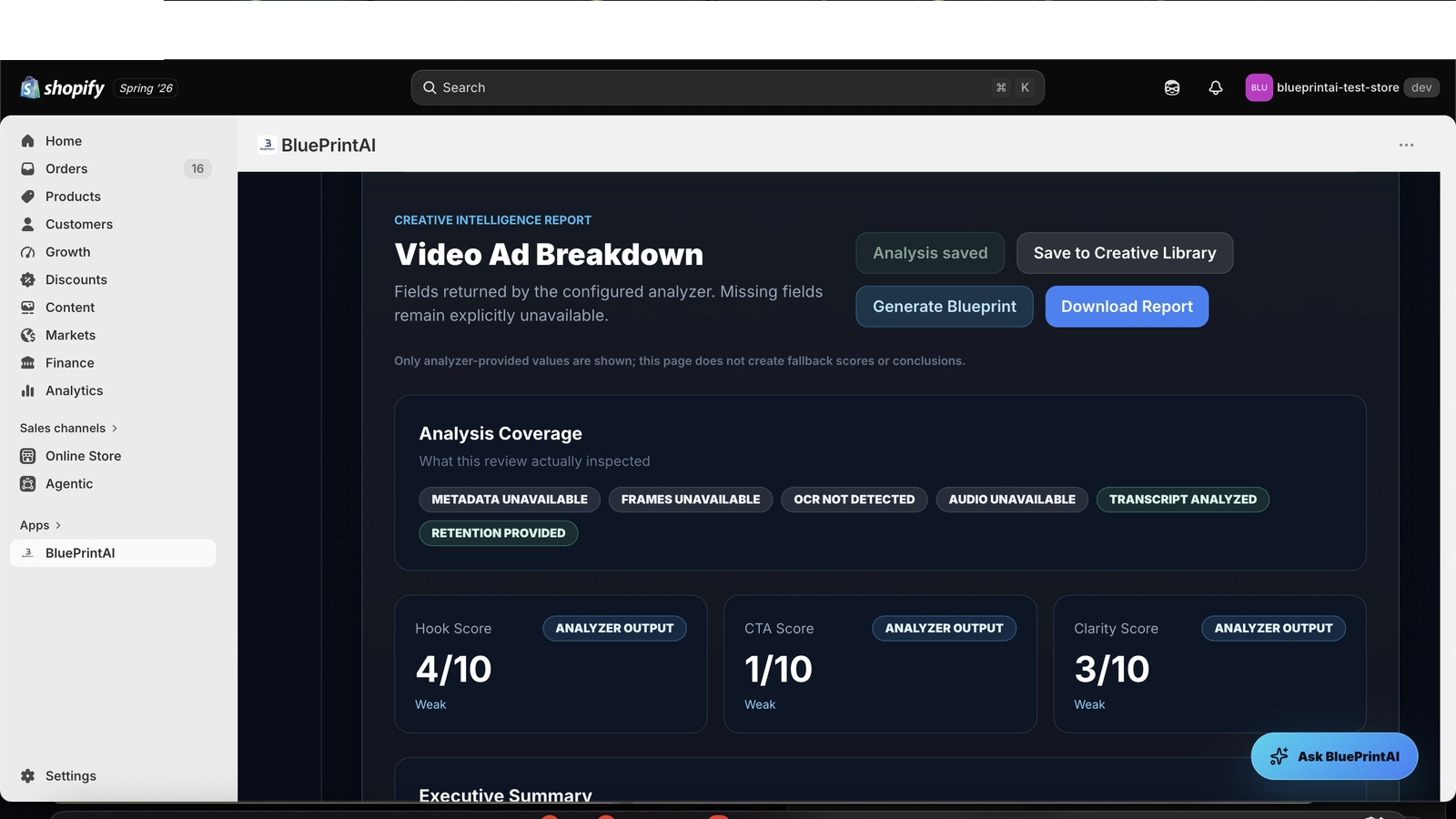Click the Online Store storefront icon
The height and width of the screenshot is (819, 1456).
click(x=27, y=456)
